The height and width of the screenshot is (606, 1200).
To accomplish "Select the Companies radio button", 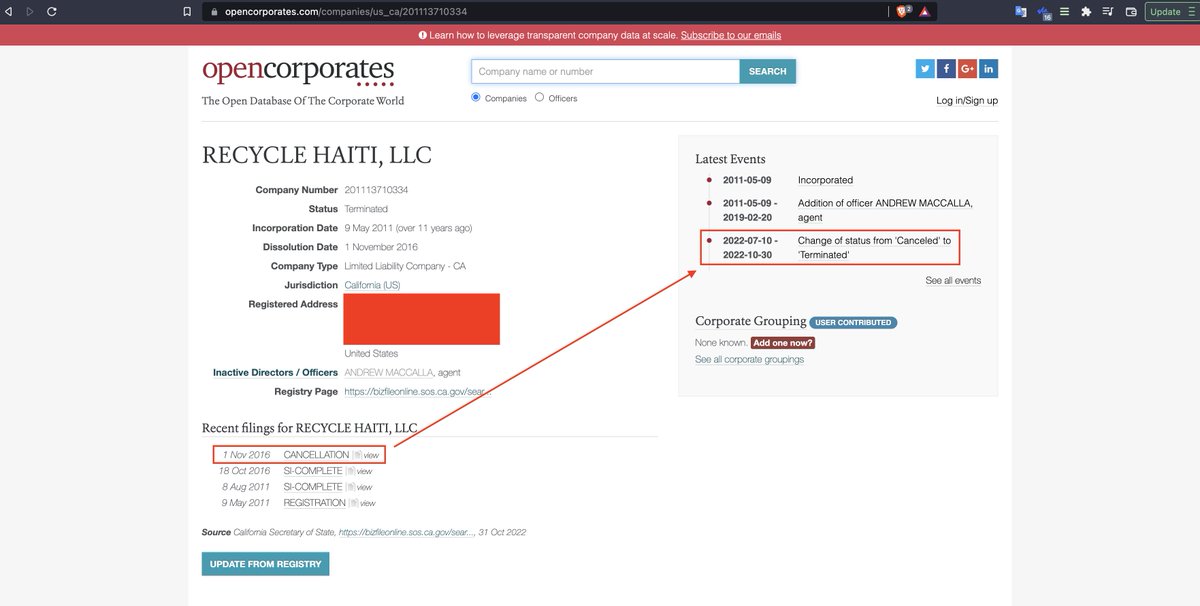I will pyautogui.click(x=476, y=97).
